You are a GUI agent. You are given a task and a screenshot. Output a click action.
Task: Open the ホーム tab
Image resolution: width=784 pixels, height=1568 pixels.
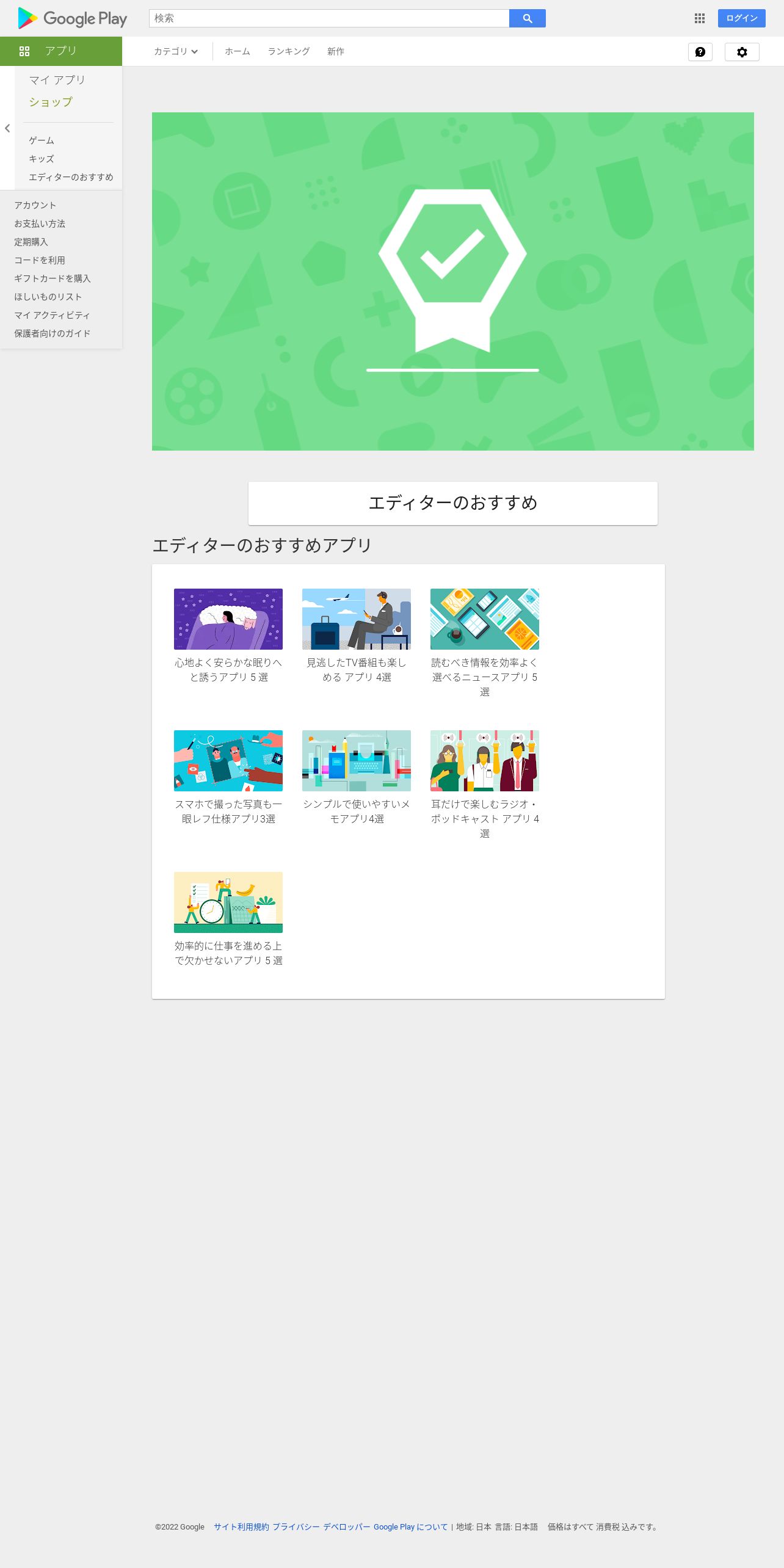238,51
